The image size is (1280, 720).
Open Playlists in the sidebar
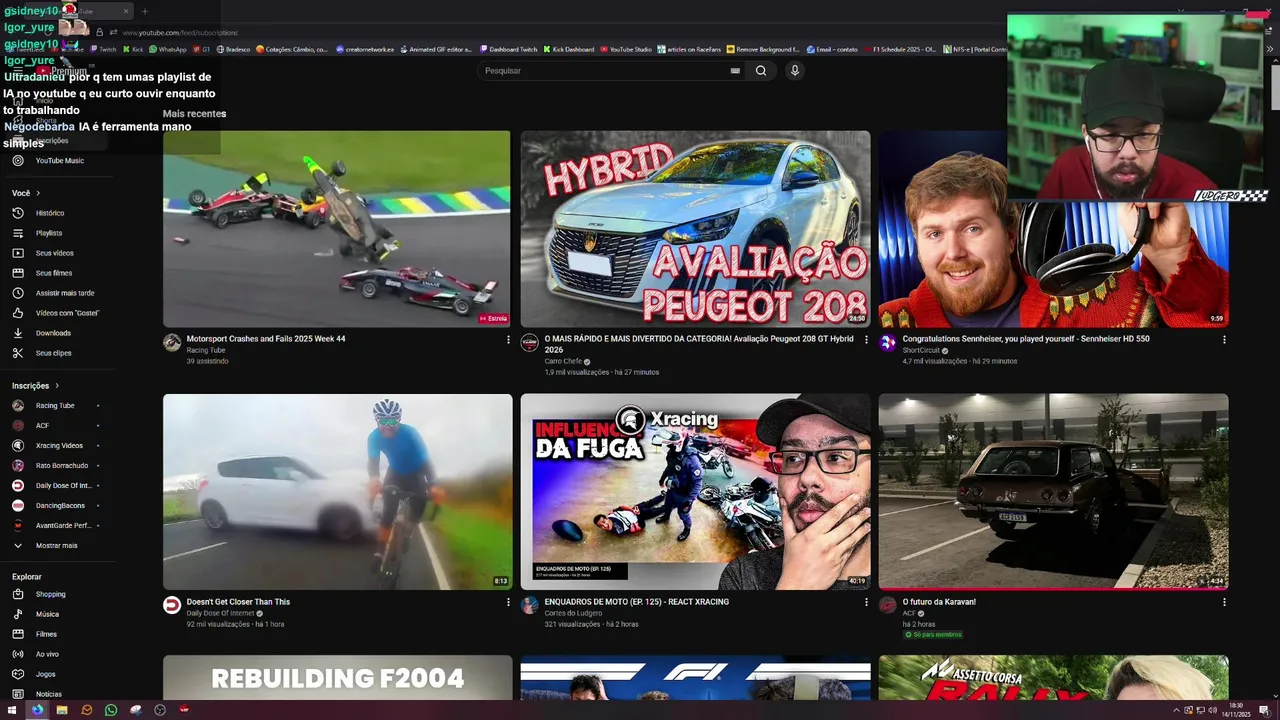[49, 233]
